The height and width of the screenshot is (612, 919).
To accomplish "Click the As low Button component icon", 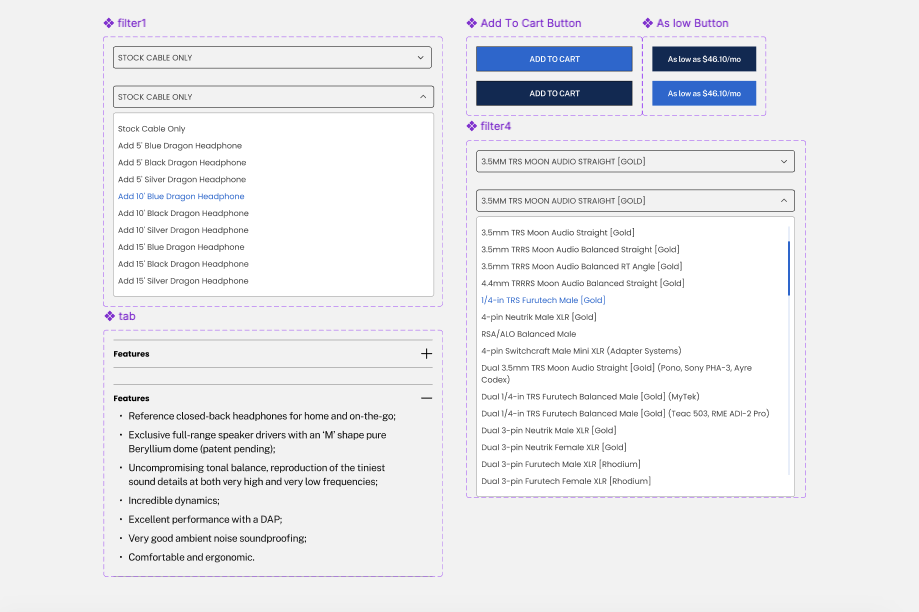I will point(648,23).
